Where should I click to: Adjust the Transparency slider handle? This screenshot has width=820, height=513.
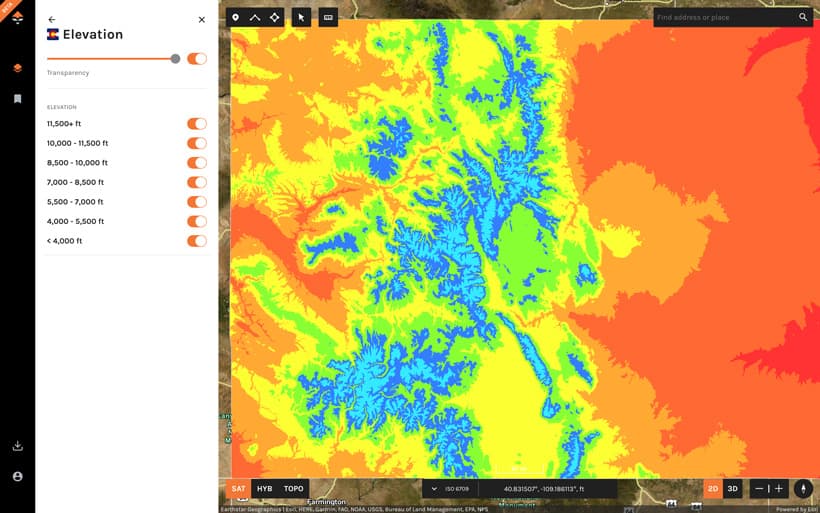(175, 59)
